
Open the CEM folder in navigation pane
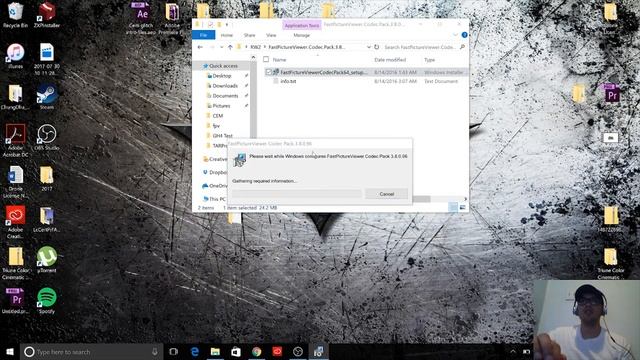[218, 116]
